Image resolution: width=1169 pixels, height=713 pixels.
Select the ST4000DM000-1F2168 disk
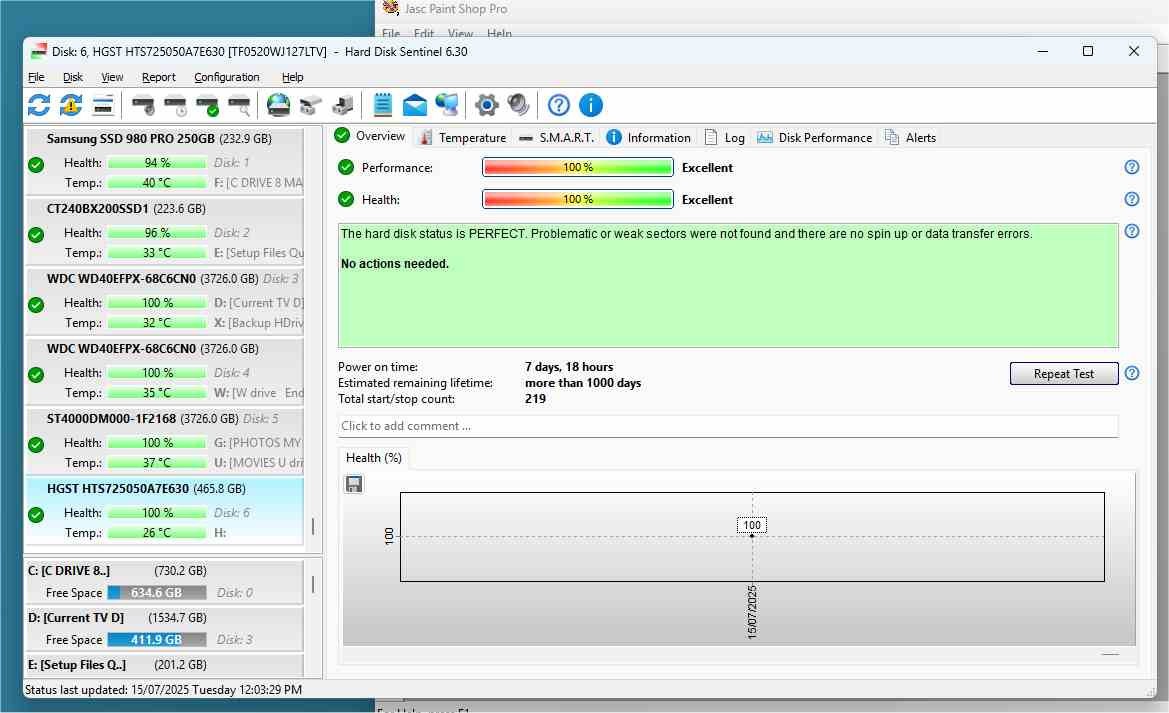(x=165, y=441)
